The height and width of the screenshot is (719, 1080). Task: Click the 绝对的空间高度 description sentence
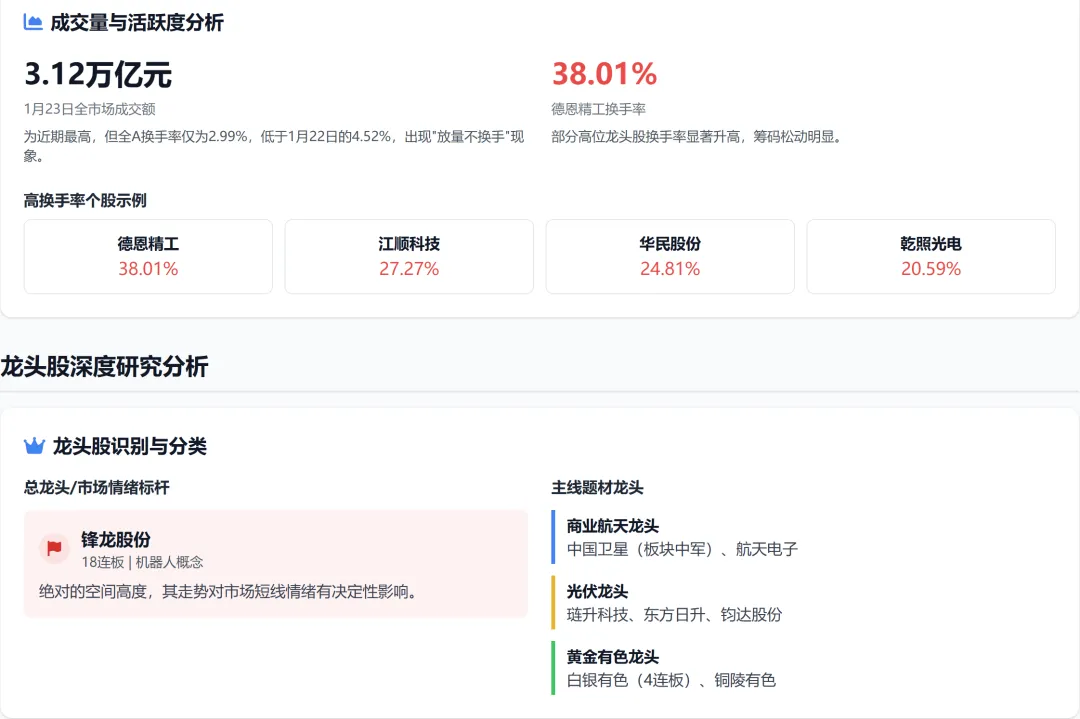tap(229, 592)
